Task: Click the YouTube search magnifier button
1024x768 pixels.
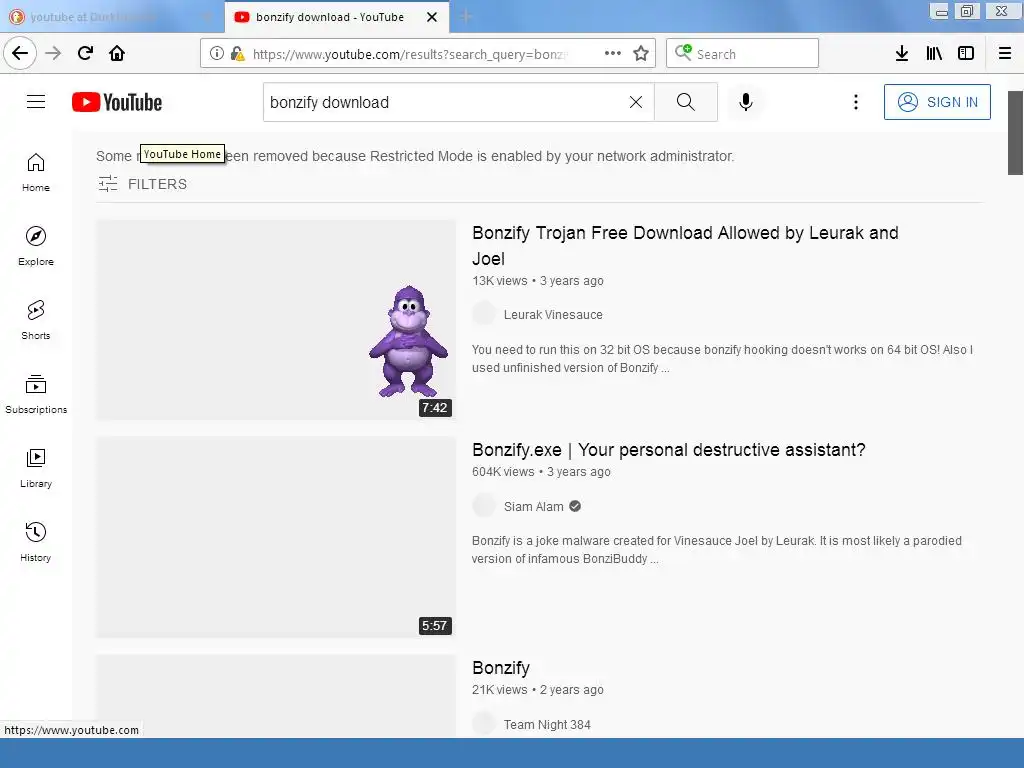Action: [x=686, y=102]
